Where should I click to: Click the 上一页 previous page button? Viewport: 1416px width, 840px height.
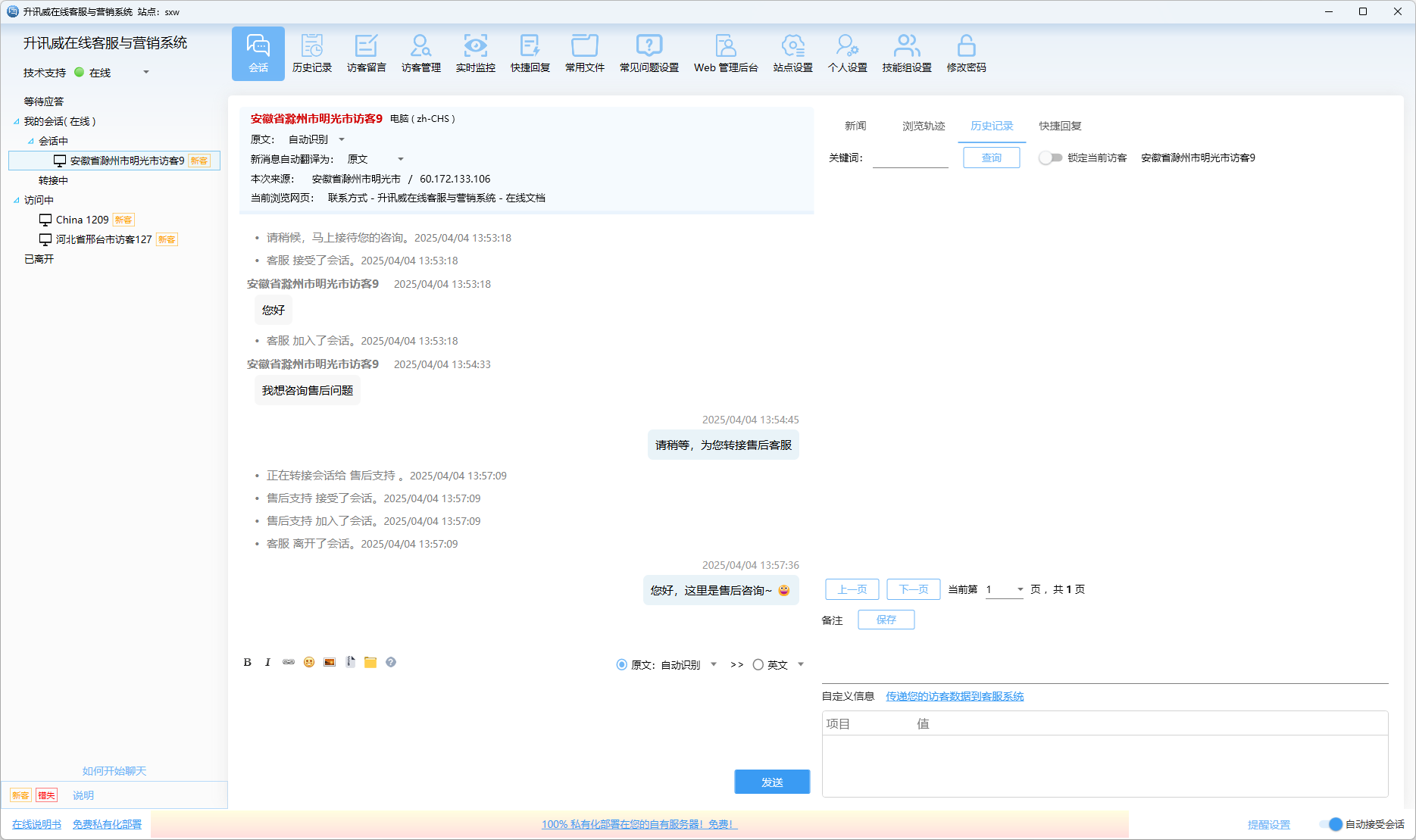(x=852, y=589)
